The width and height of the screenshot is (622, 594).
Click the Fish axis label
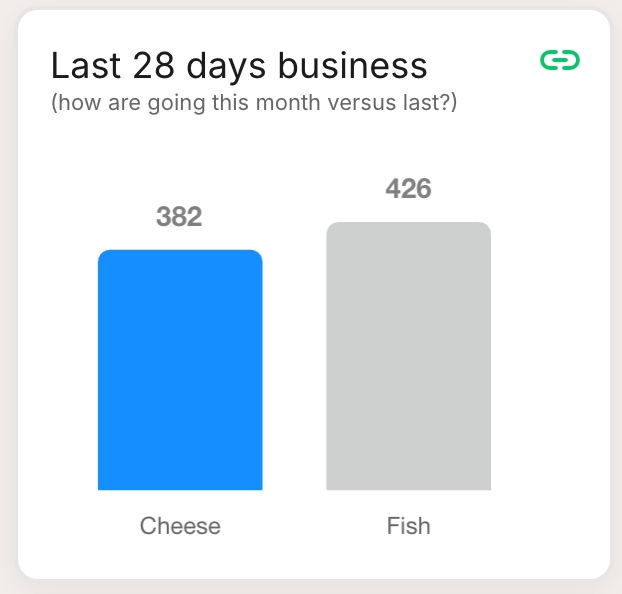coord(408,526)
